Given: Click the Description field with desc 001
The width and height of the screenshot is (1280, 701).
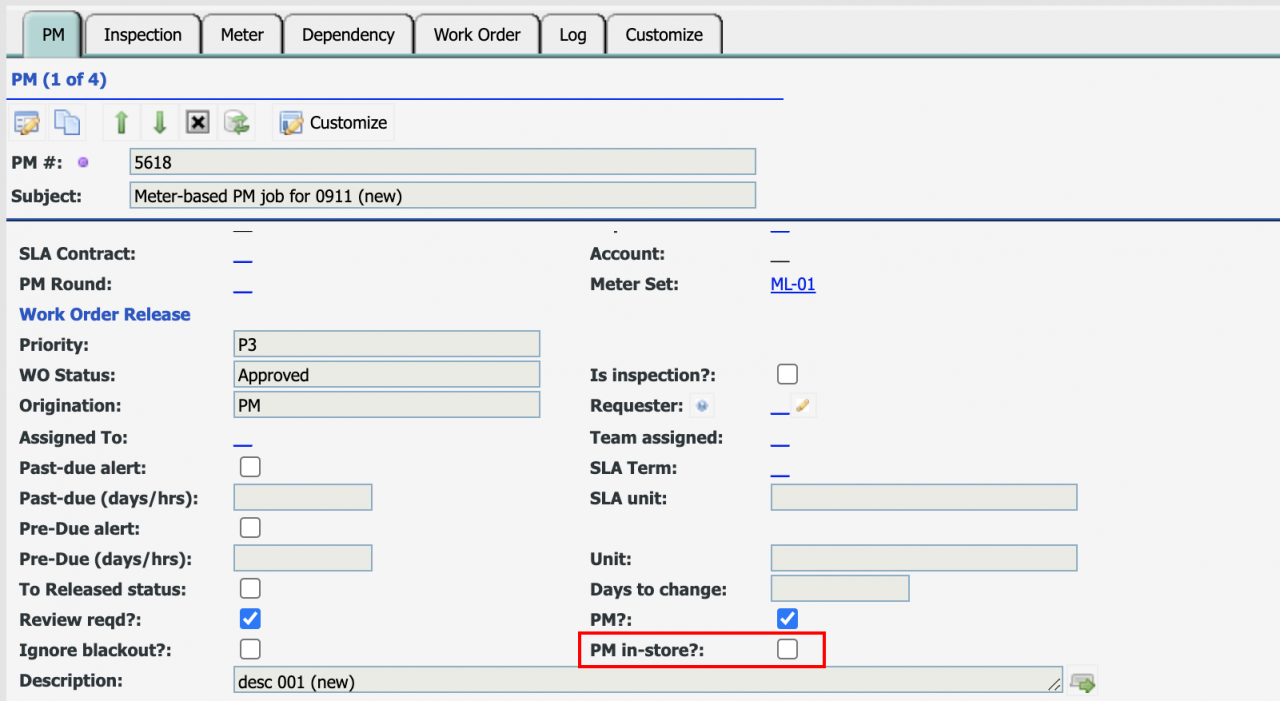Looking at the screenshot, I should click(x=648, y=682).
